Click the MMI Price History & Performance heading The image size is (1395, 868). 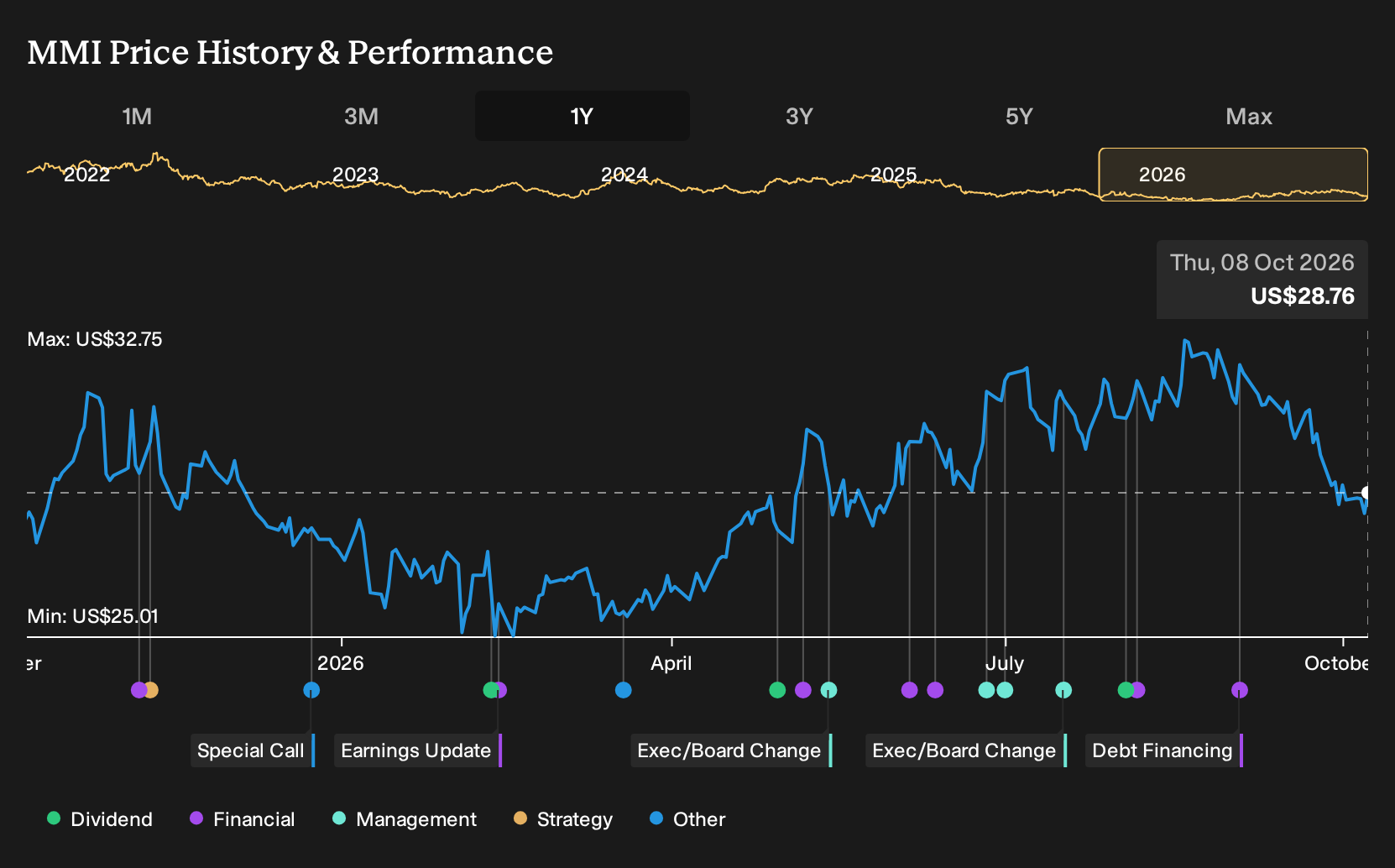tap(290, 52)
